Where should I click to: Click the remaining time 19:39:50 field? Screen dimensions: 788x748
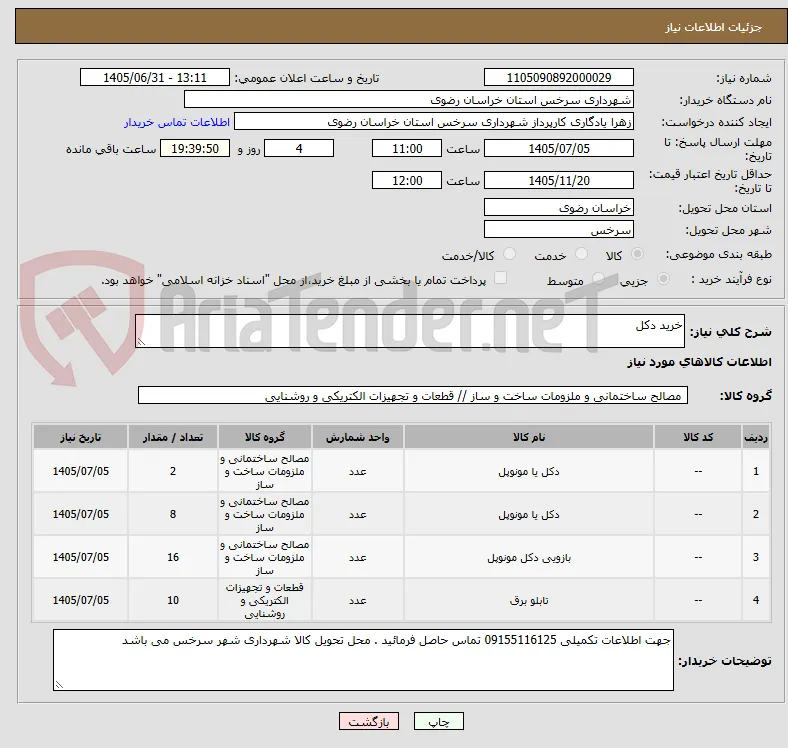[195, 148]
